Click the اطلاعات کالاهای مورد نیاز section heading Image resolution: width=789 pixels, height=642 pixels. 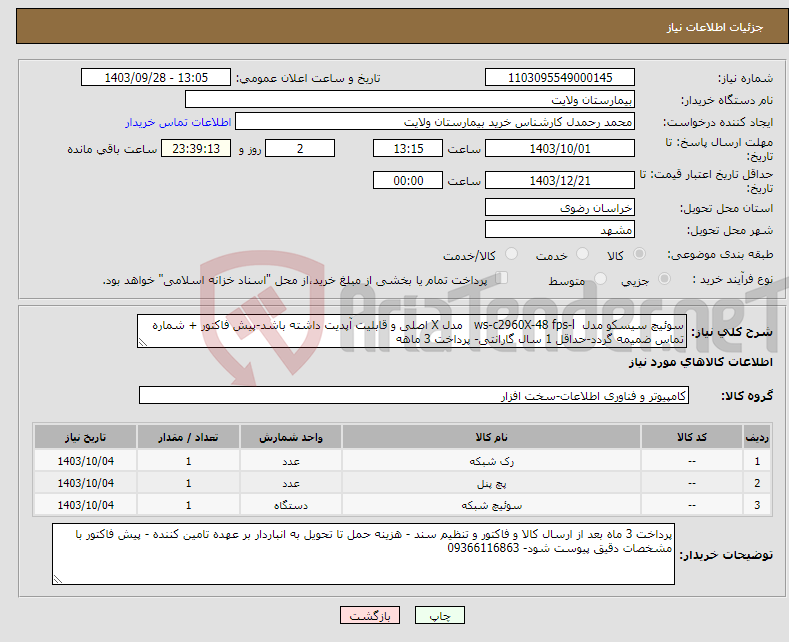[700, 362]
